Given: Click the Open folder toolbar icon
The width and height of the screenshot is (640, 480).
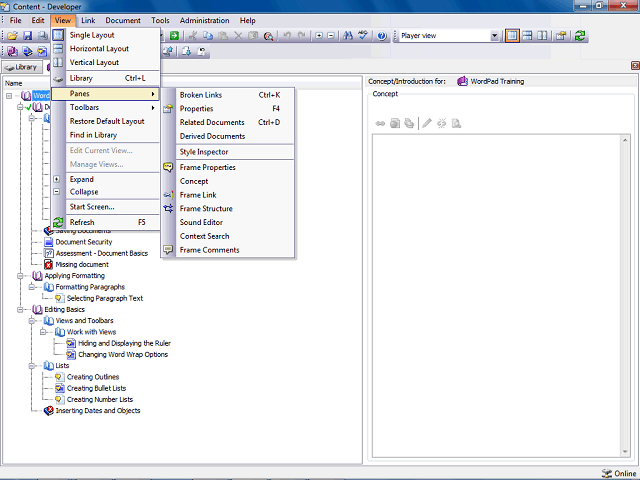Looking at the screenshot, I should coord(12,36).
